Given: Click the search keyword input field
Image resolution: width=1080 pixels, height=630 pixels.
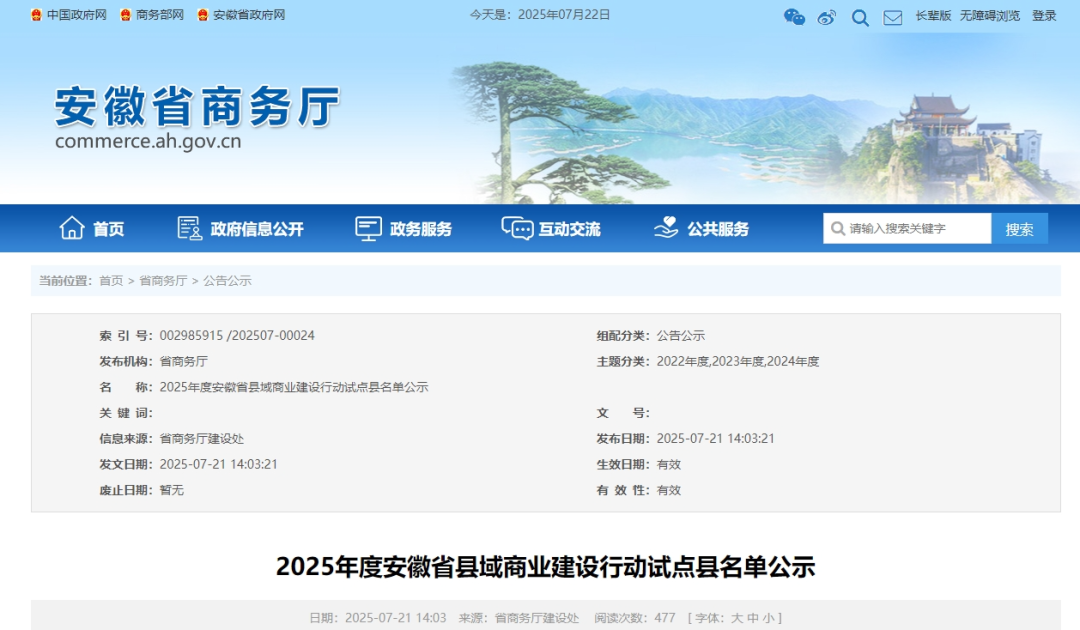Looking at the screenshot, I should pos(917,228).
